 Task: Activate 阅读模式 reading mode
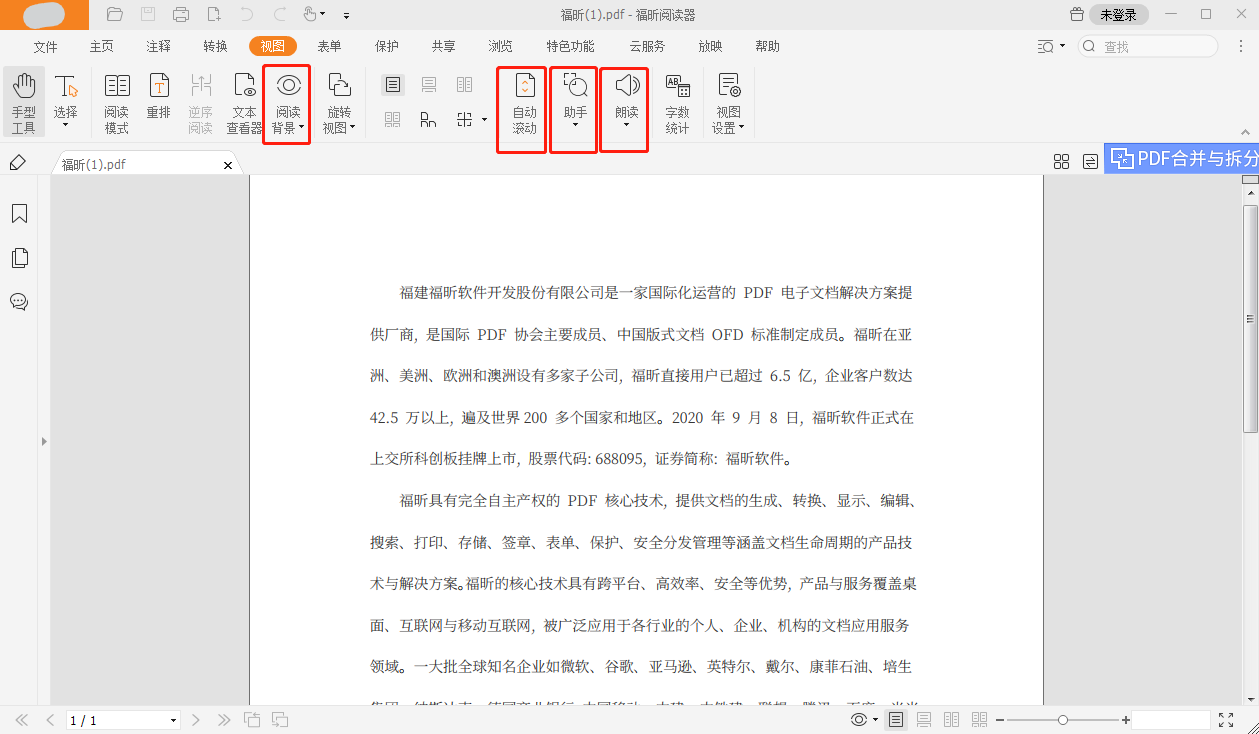click(116, 101)
